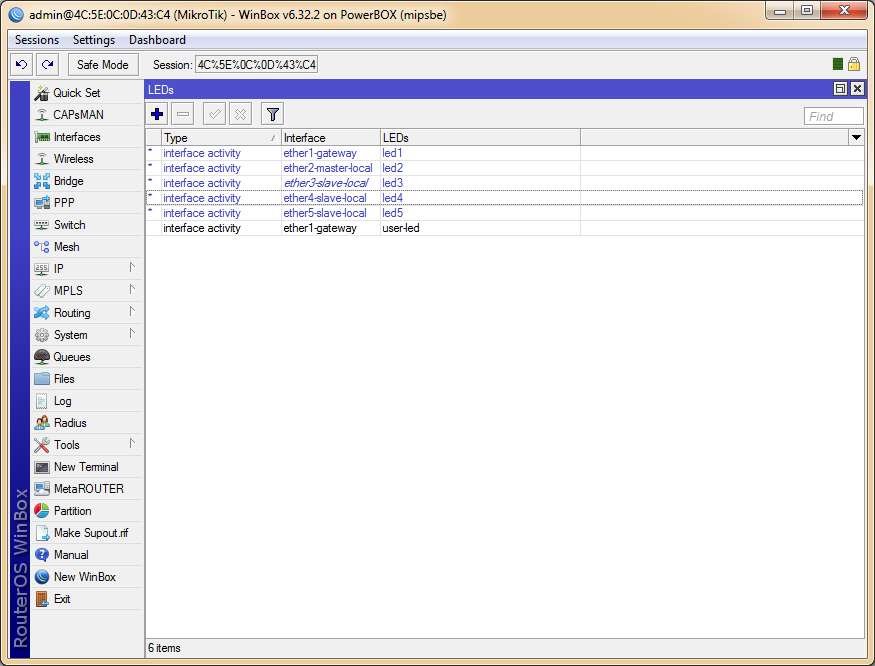
Task: Open the Dashboard menu
Action: point(157,40)
